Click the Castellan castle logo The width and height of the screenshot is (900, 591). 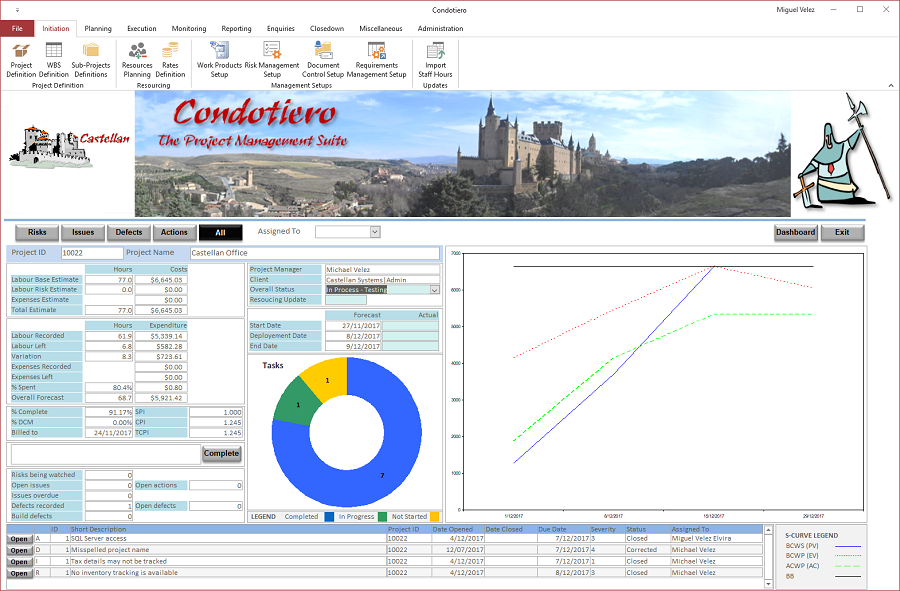69,148
